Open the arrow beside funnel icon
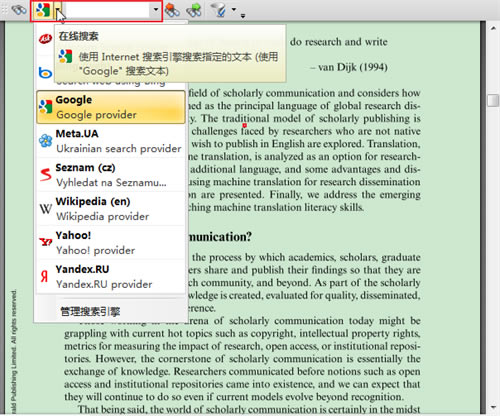Screen dimensions: 500x416 point(234,10)
